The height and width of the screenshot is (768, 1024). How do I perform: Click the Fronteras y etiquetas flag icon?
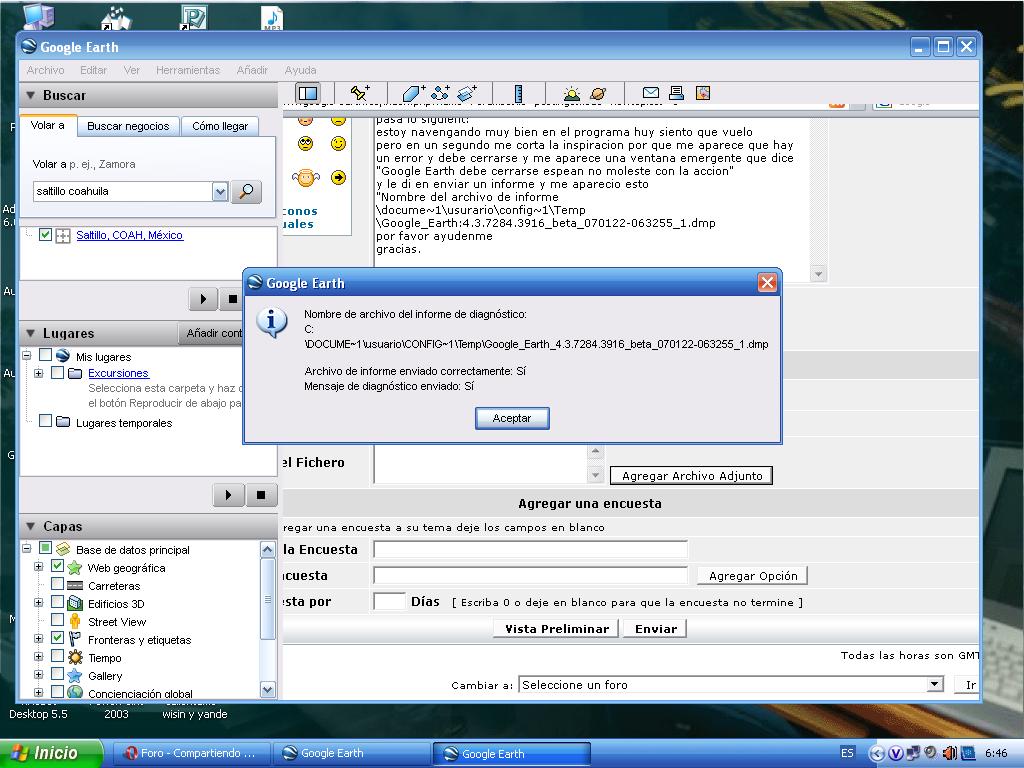click(x=75, y=639)
